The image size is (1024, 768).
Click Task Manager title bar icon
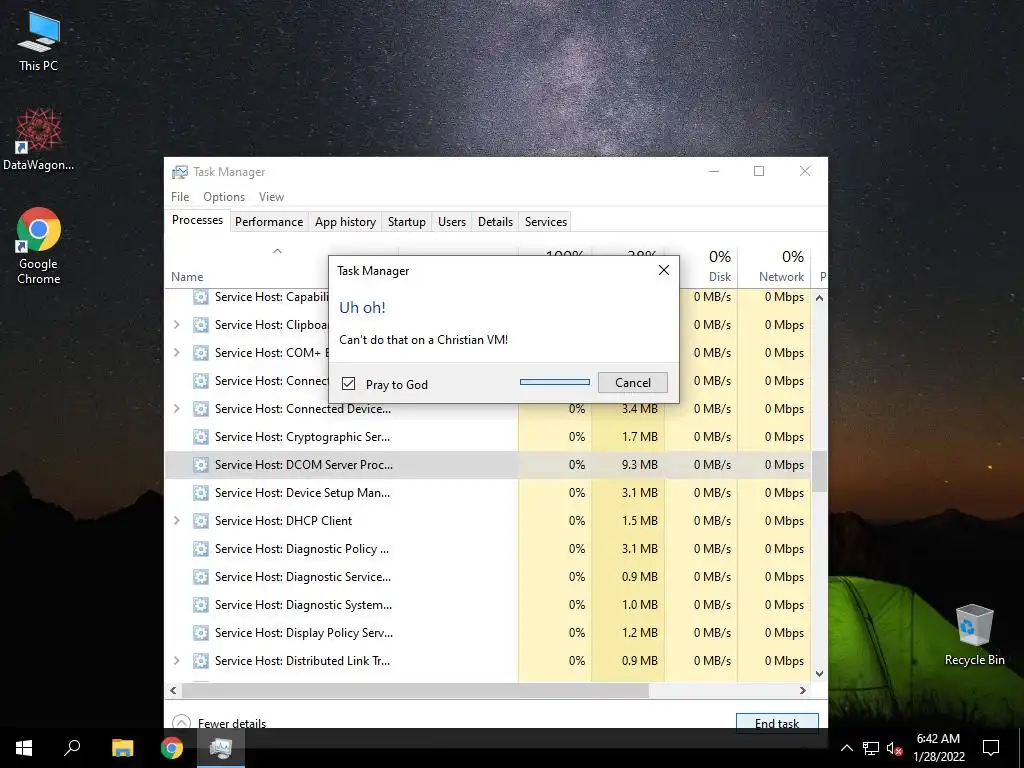point(180,172)
